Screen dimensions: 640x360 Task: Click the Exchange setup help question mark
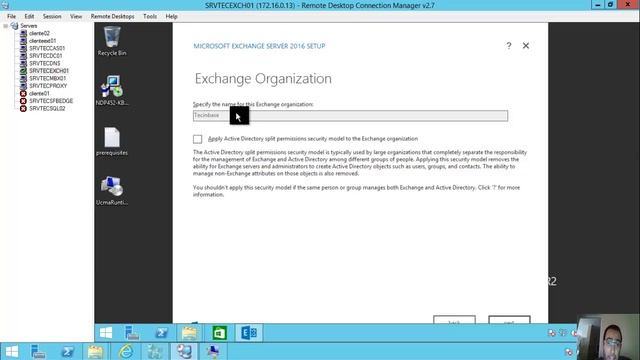pos(509,46)
